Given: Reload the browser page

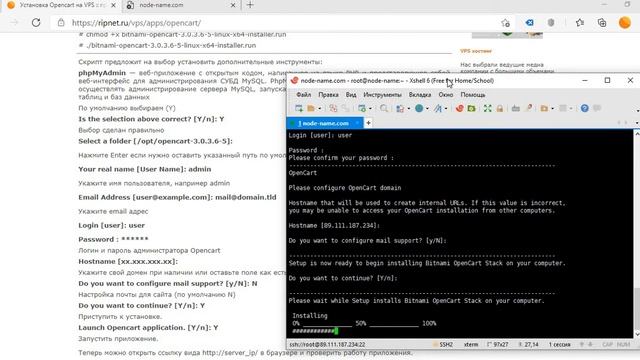Looking at the screenshot, I should 36,23.
